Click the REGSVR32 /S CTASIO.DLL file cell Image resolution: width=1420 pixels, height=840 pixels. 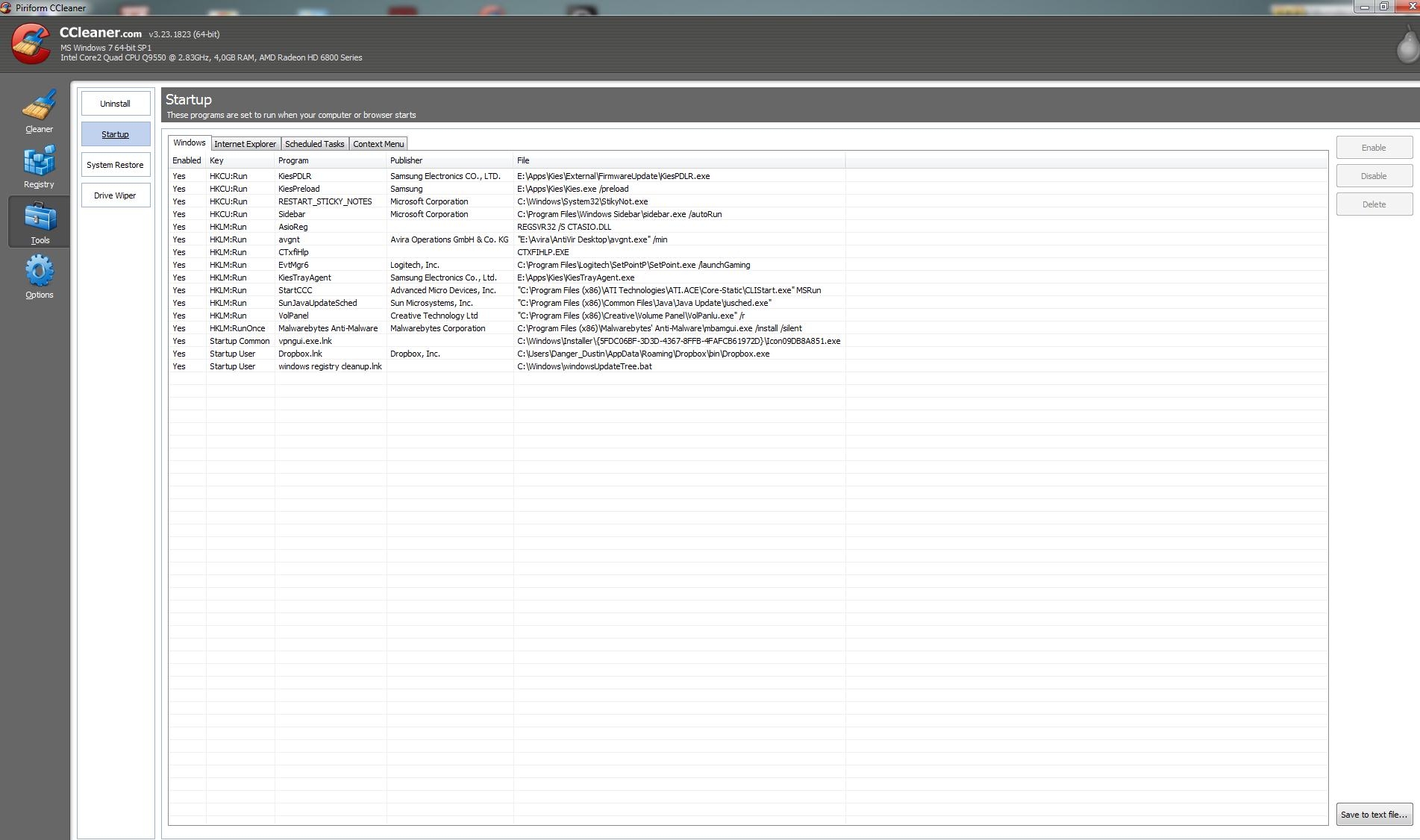[x=564, y=227]
